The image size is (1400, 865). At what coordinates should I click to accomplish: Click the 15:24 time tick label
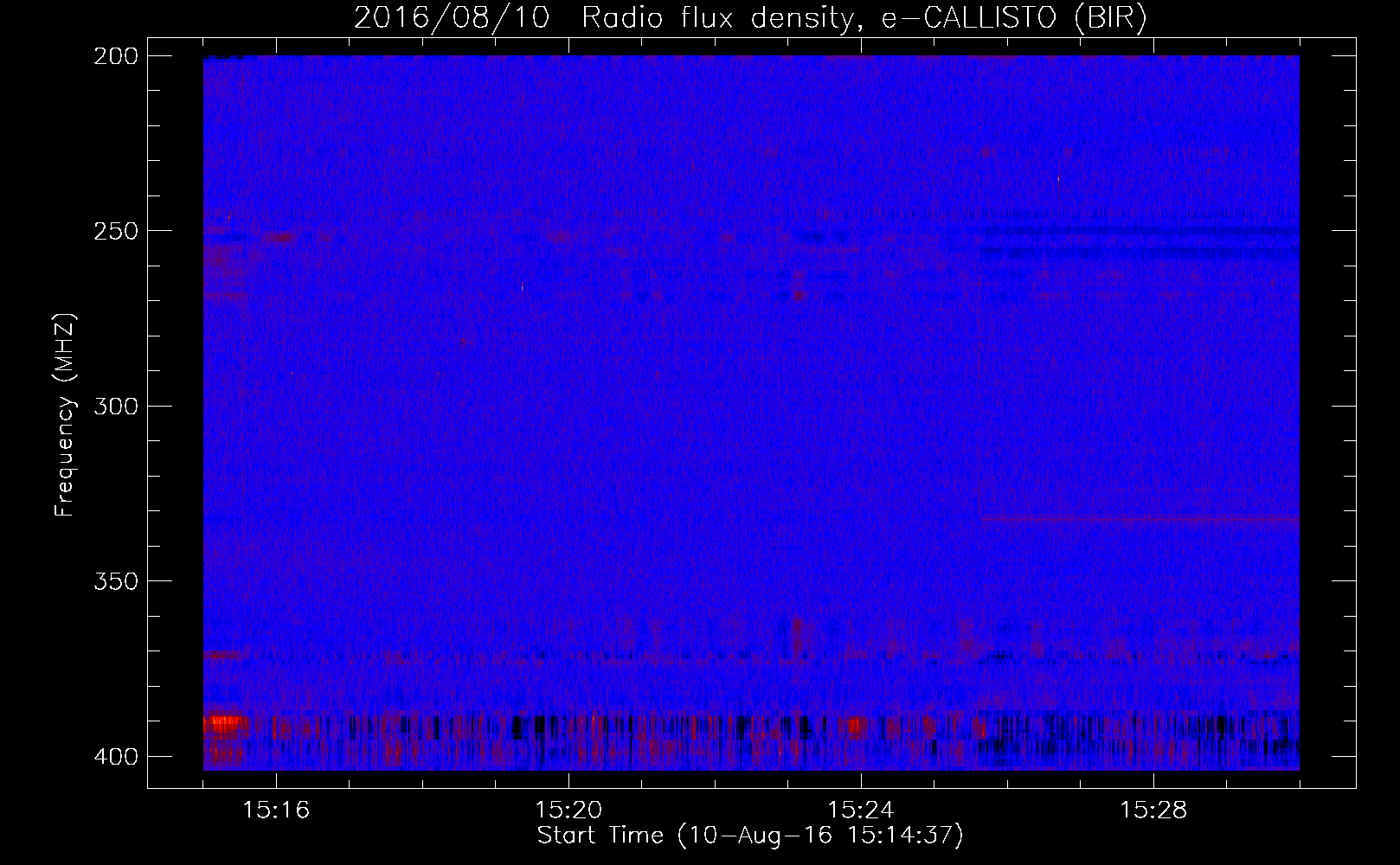pos(861,811)
